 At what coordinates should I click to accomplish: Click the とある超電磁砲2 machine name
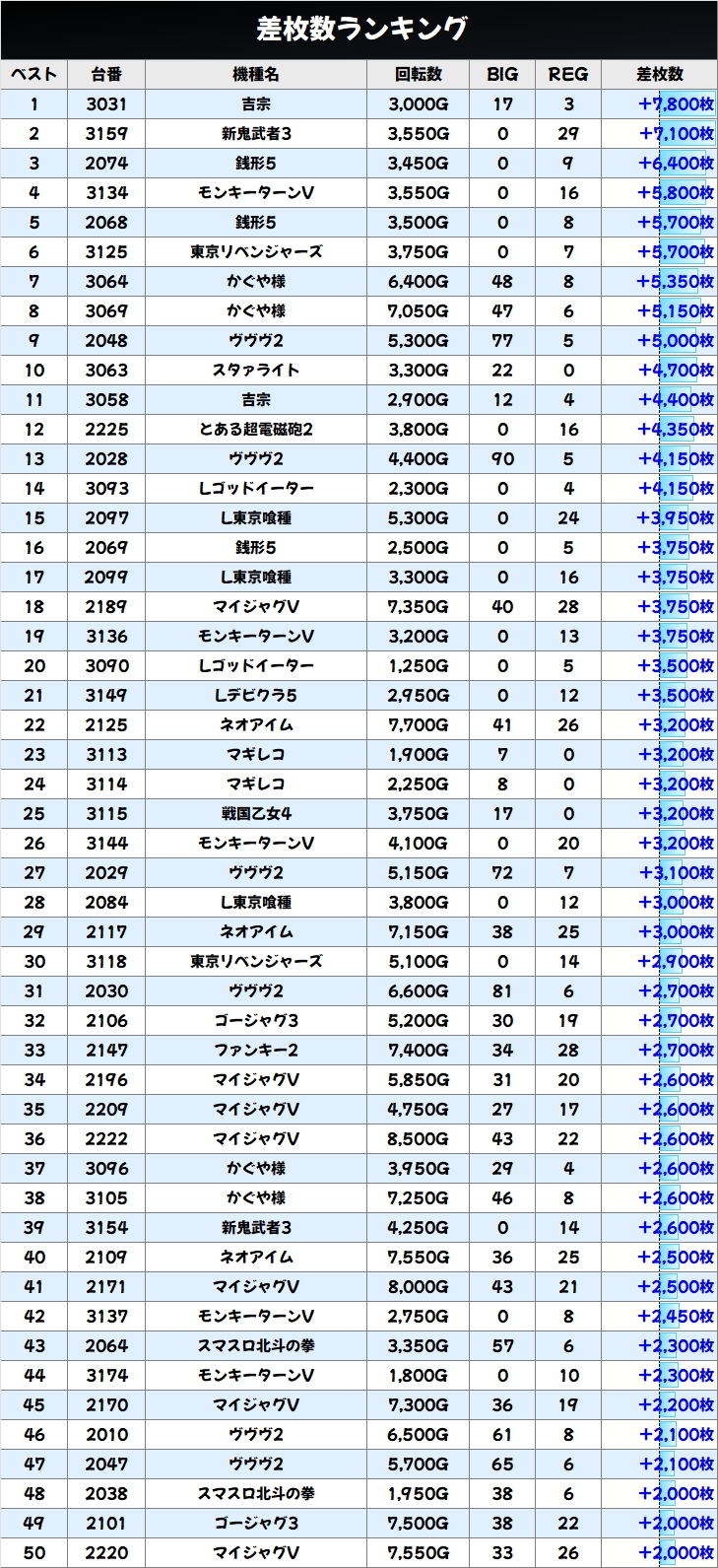[x=256, y=430]
